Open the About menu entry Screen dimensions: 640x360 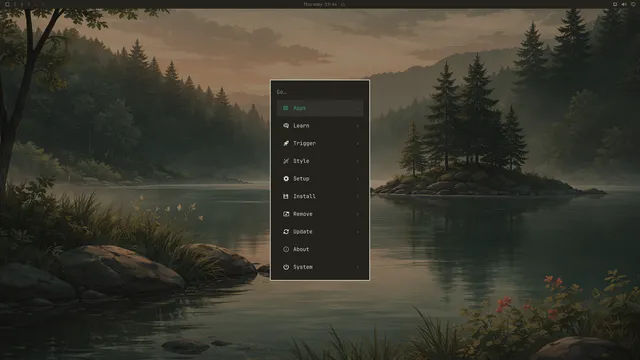tap(320, 249)
